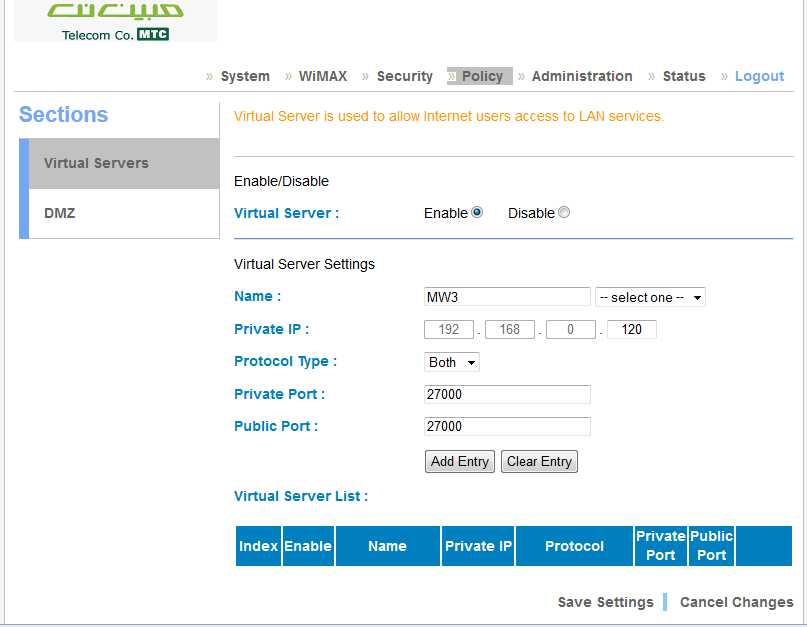This screenshot has height=627, width=807.
Task: Open the 'select one' preset dropdown
Action: (x=650, y=297)
